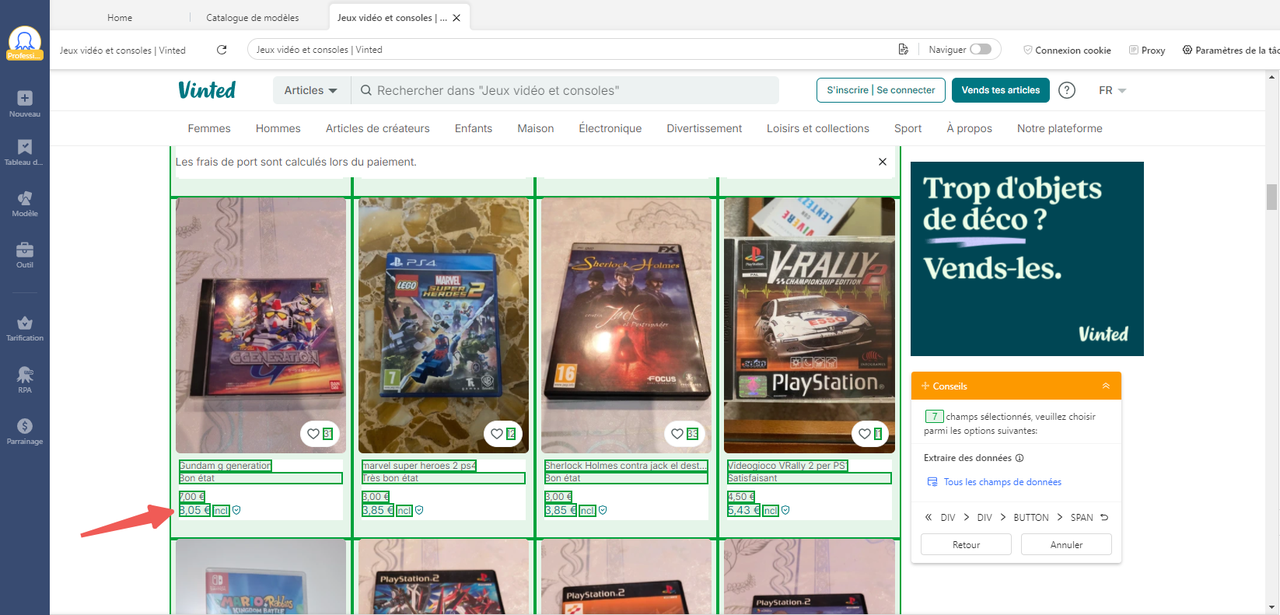The height and width of the screenshot is (615, 1280).
Task: Undo the selection with the Conseils arrow icon
Action: pos(1104,518)
